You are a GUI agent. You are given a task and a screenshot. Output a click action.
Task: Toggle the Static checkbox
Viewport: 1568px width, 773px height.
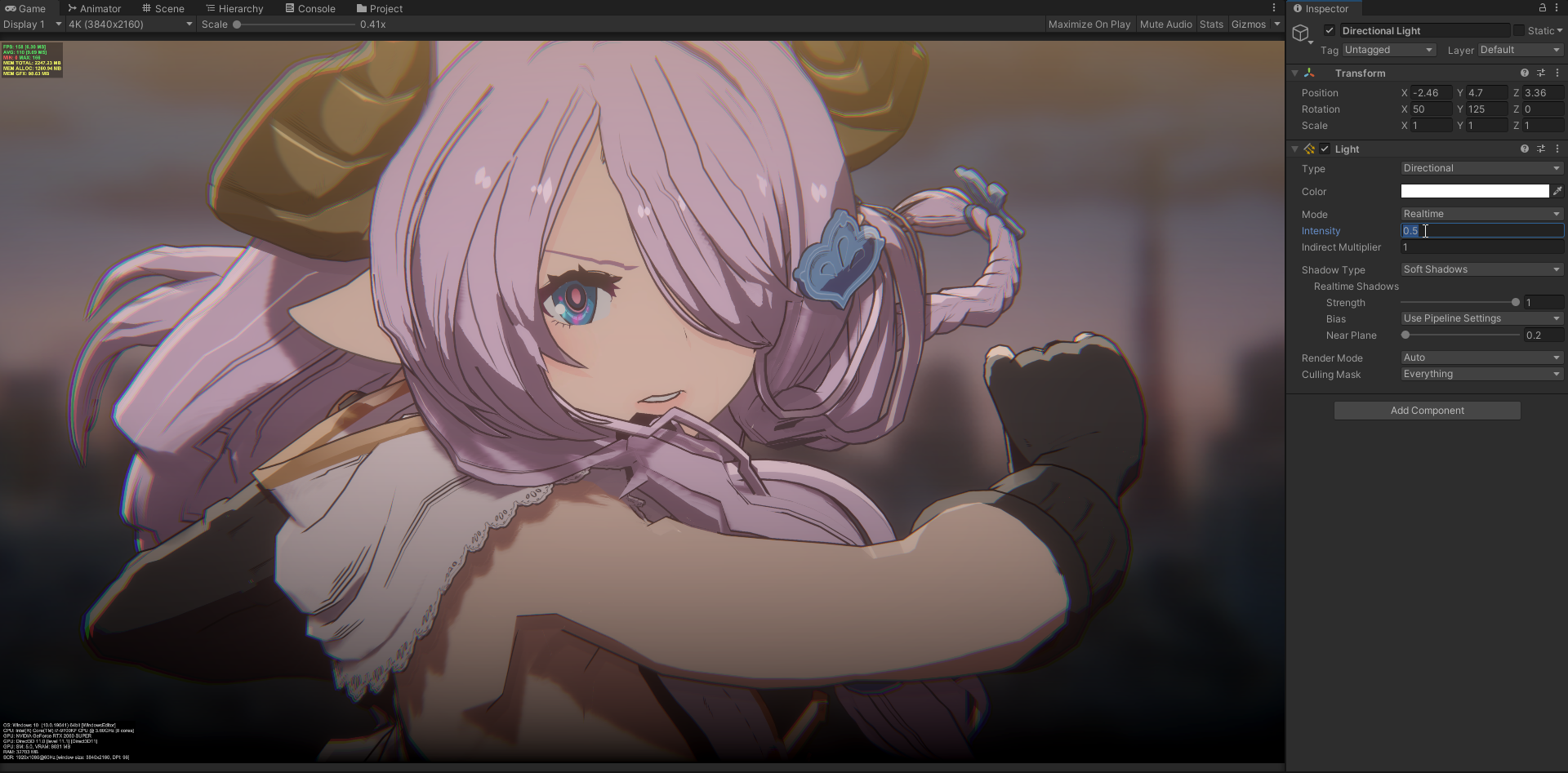[x=1518, y=31]
